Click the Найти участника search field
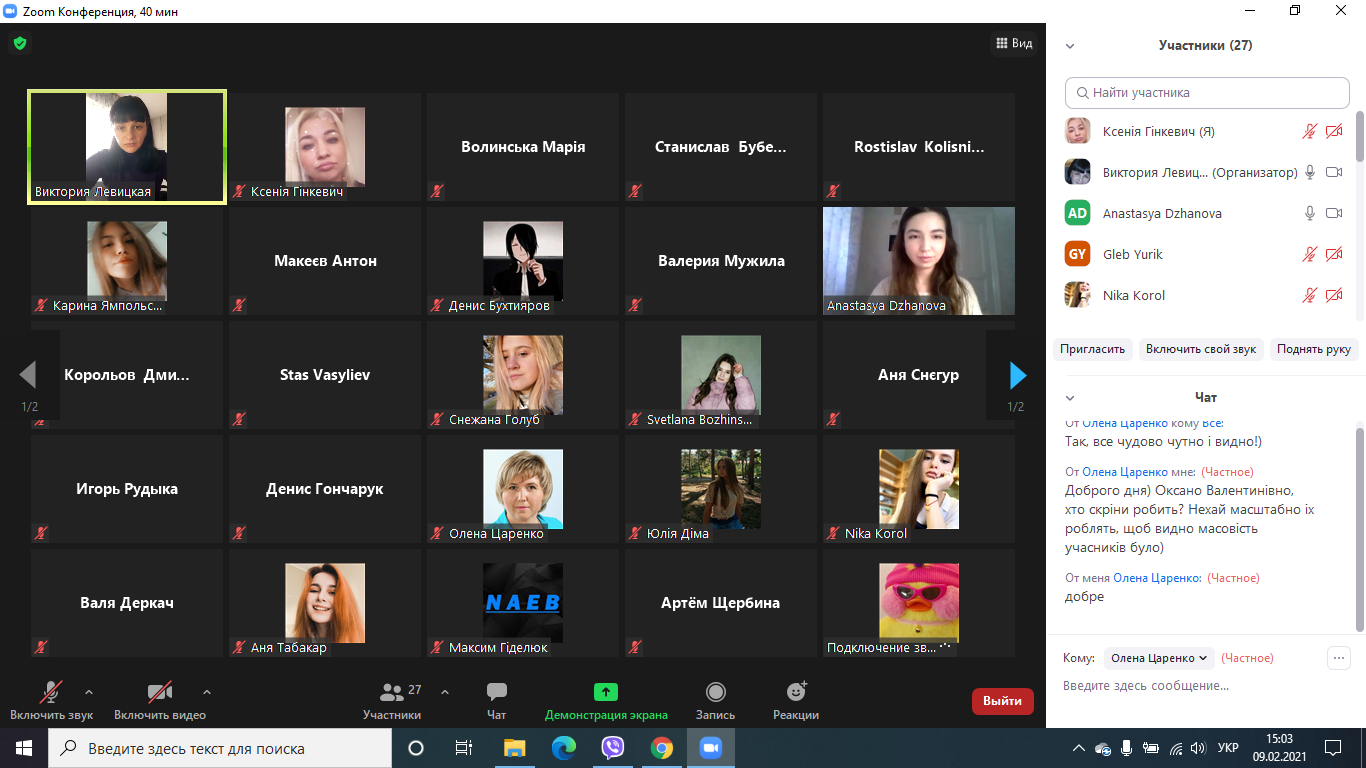This screenshot has width=1366, height=768. coord(1207,93)
